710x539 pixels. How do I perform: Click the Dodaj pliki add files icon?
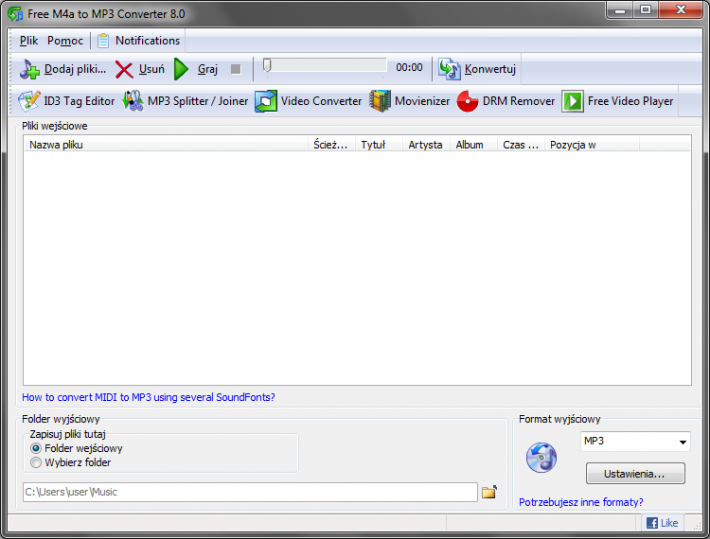pos(30,69)
